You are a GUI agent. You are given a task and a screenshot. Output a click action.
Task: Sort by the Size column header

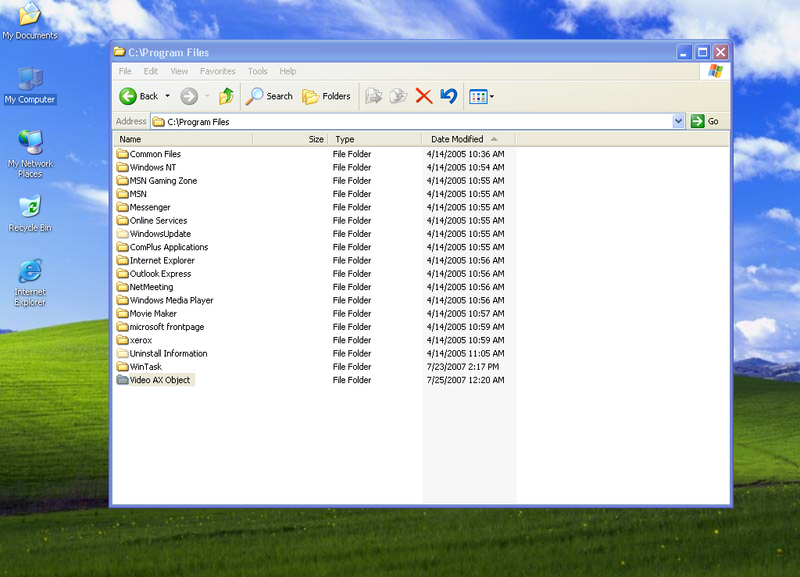pyautogui.click(x=290, y=139)
